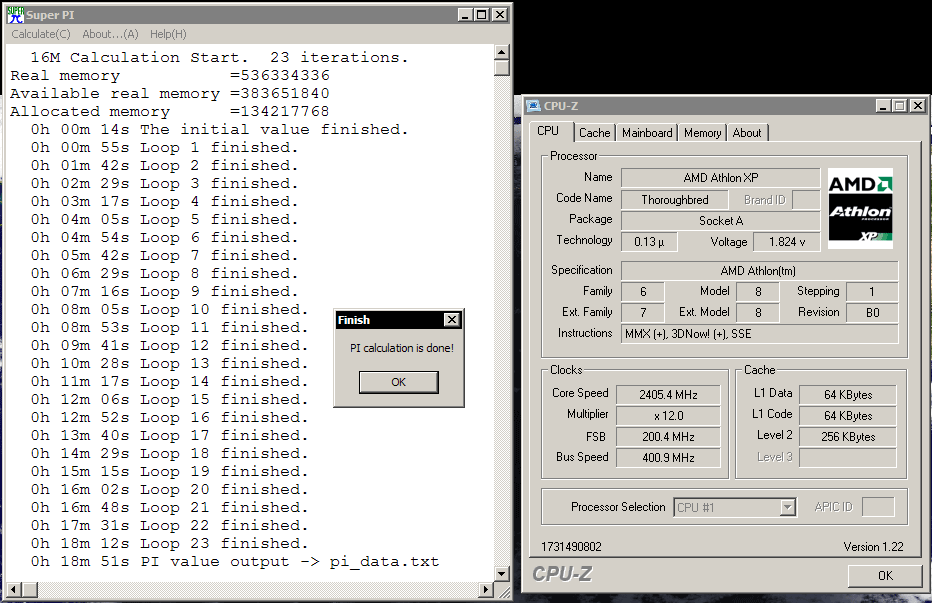Click the Revision field B0
This screenshot has width=932, height=603.
click(x=871, y=312)
